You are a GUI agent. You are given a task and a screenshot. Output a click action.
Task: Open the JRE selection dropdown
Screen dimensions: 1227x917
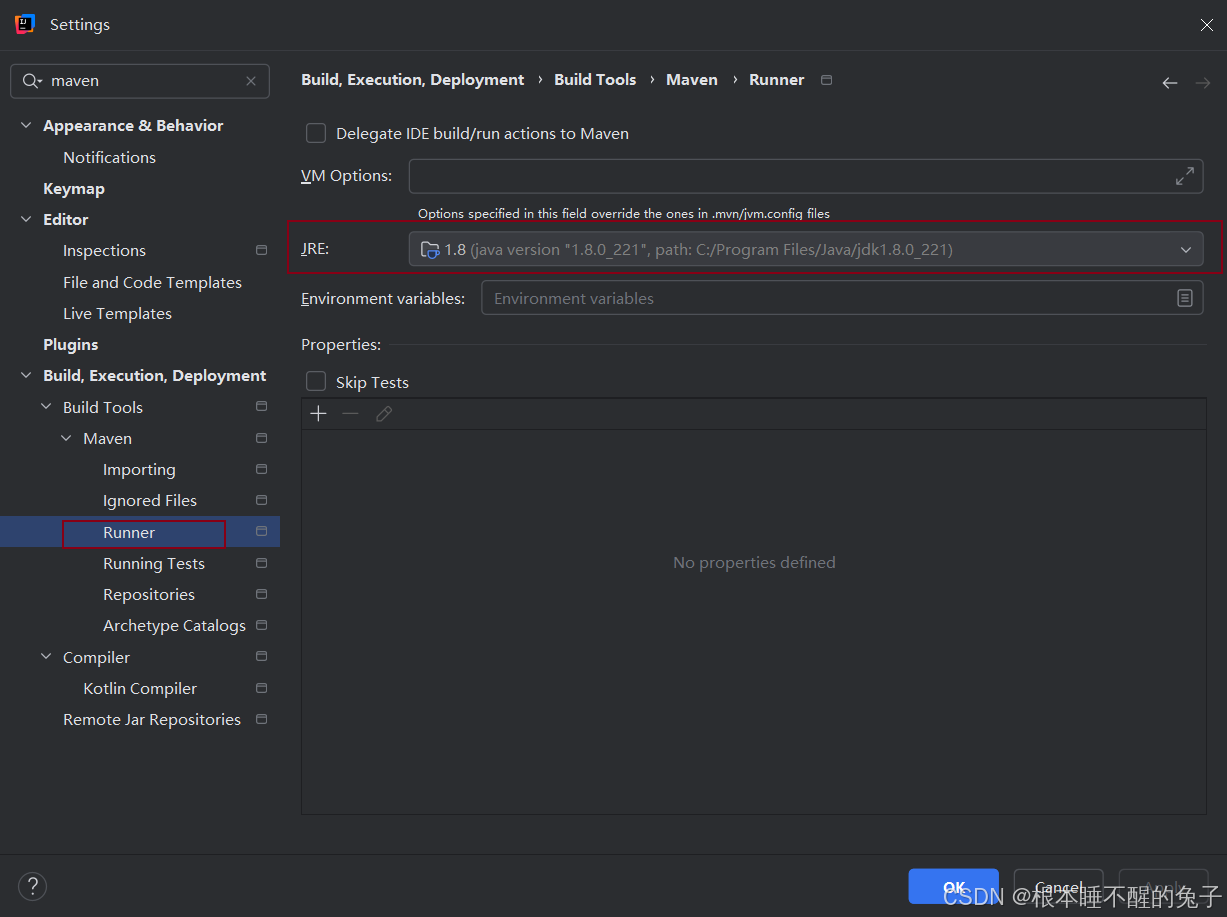[1186, 249]
